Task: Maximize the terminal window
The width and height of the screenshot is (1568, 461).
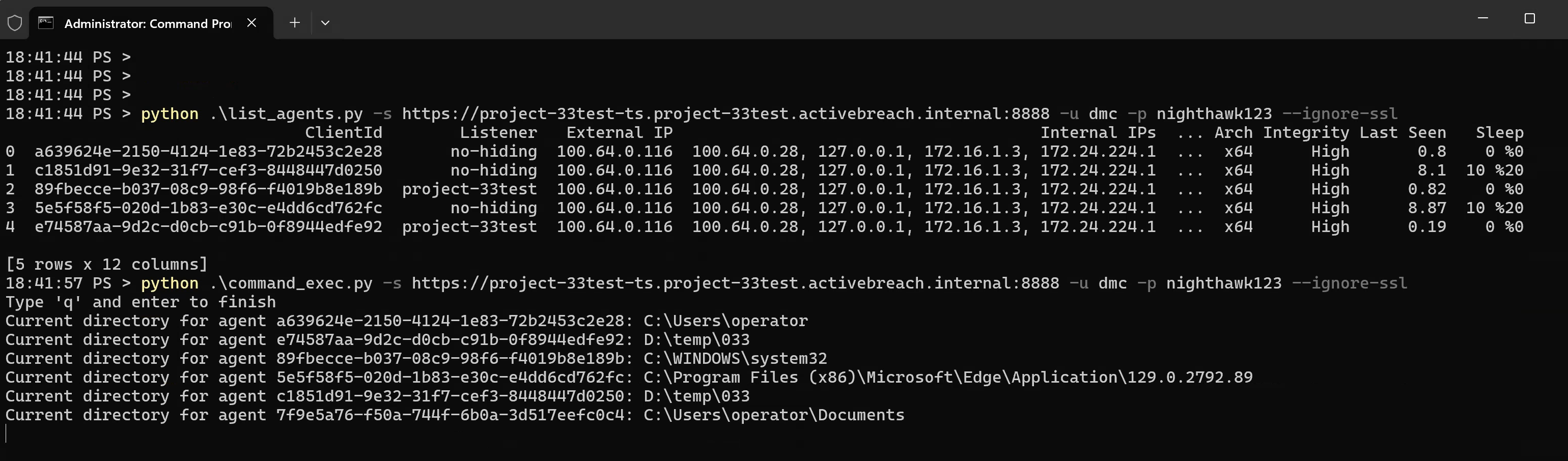Action: click(x=1530, y=18)
